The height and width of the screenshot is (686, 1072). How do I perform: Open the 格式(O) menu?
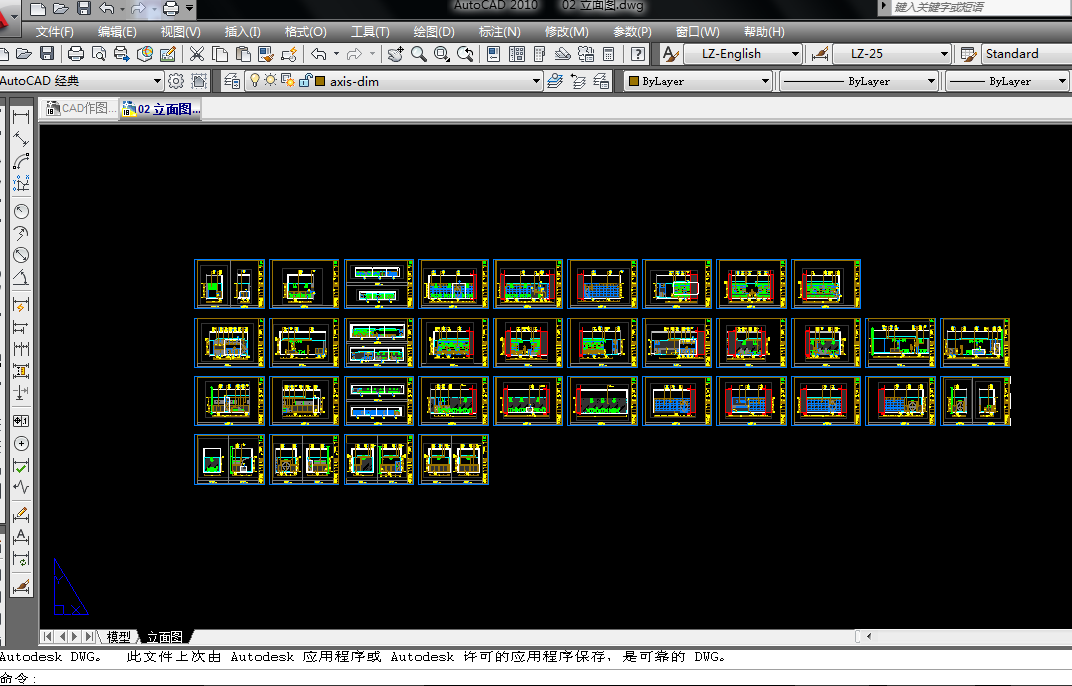(x=306, y=32)
